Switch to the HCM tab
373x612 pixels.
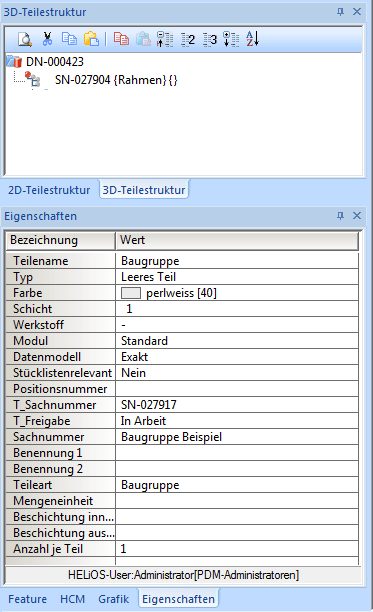click(72, 599)
